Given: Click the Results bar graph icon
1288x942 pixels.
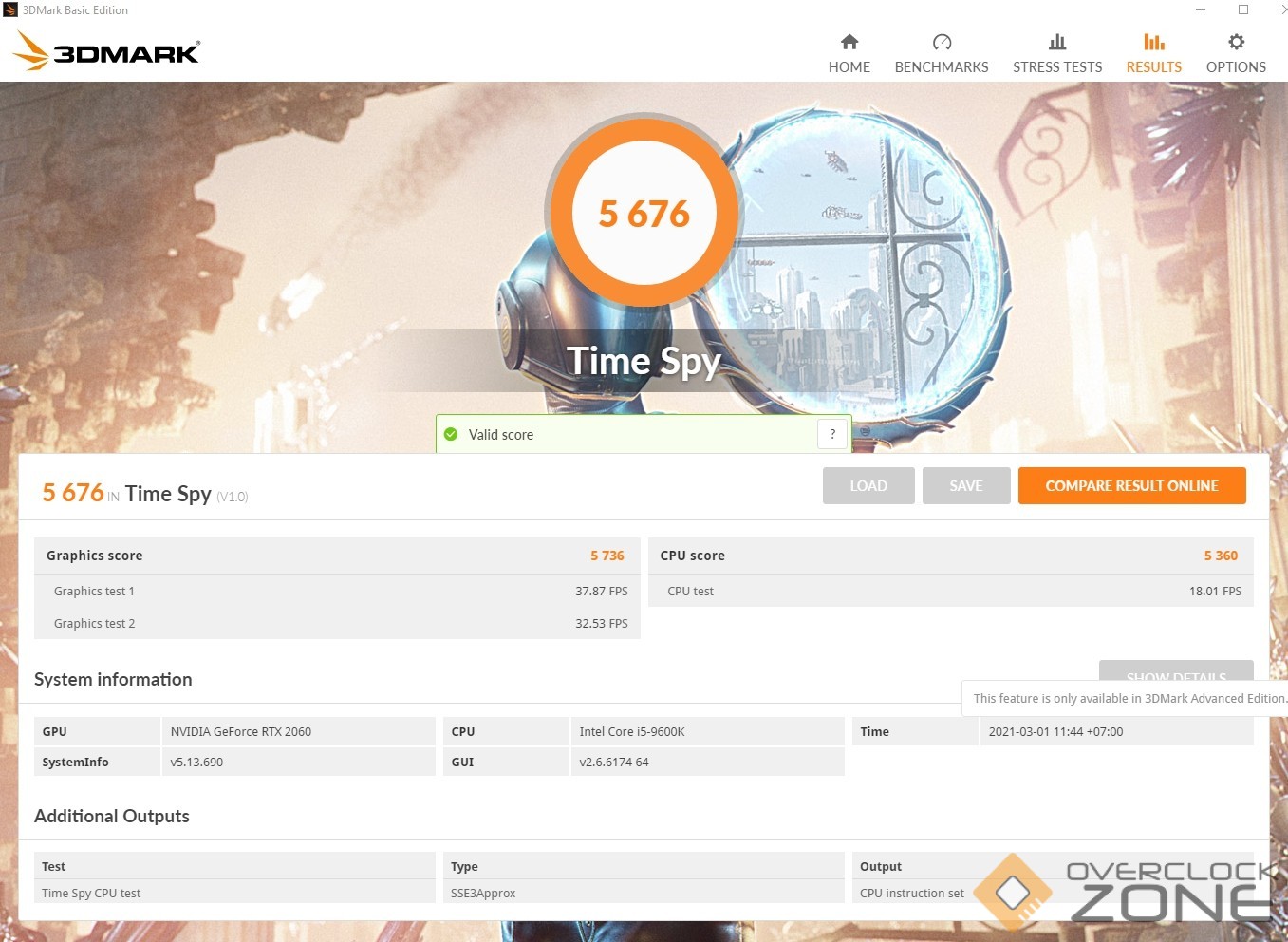Looking at the screenshot, I should [1154, 42].
